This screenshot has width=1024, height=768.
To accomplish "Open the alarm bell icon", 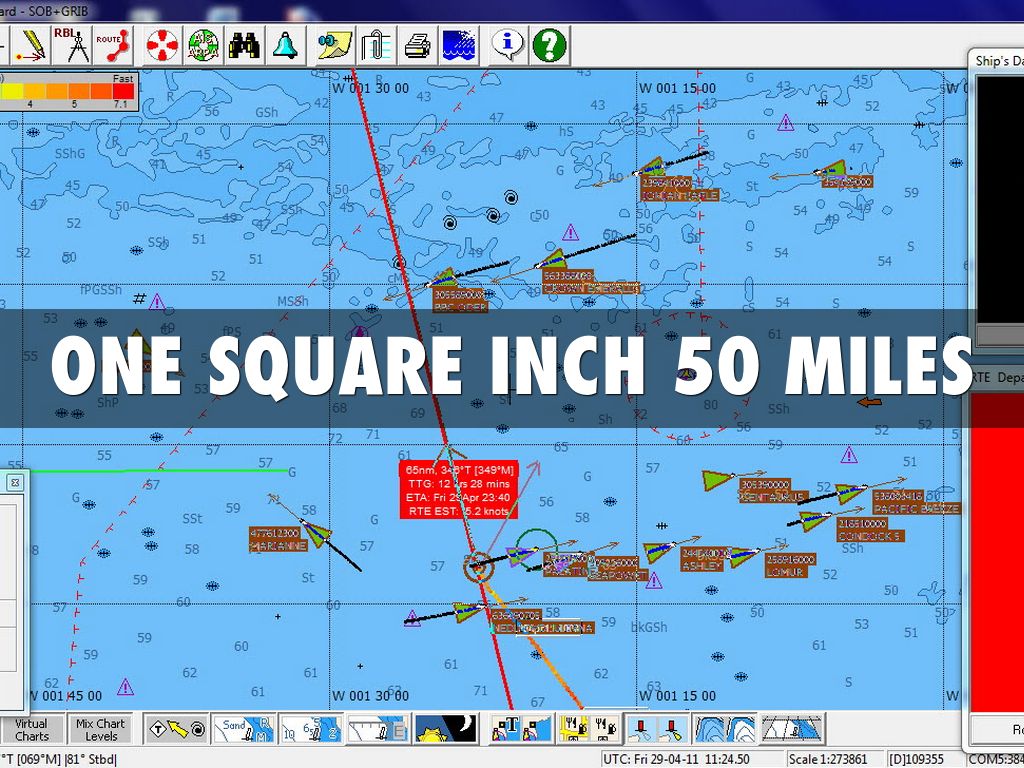I will [x=285, y=45].
